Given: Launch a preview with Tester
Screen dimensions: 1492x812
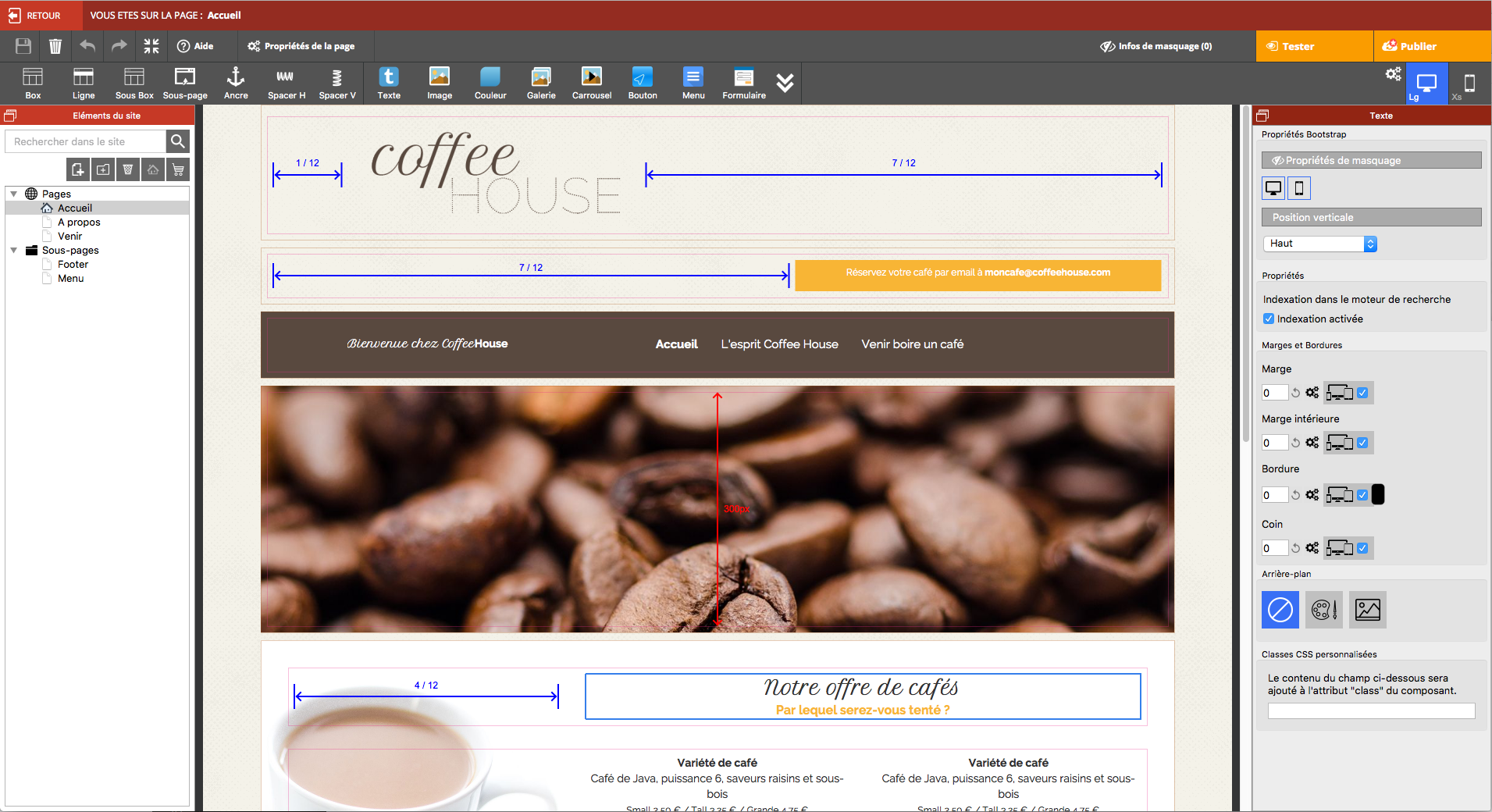Looking at the screenshot, I should [x=1314, y=46].
